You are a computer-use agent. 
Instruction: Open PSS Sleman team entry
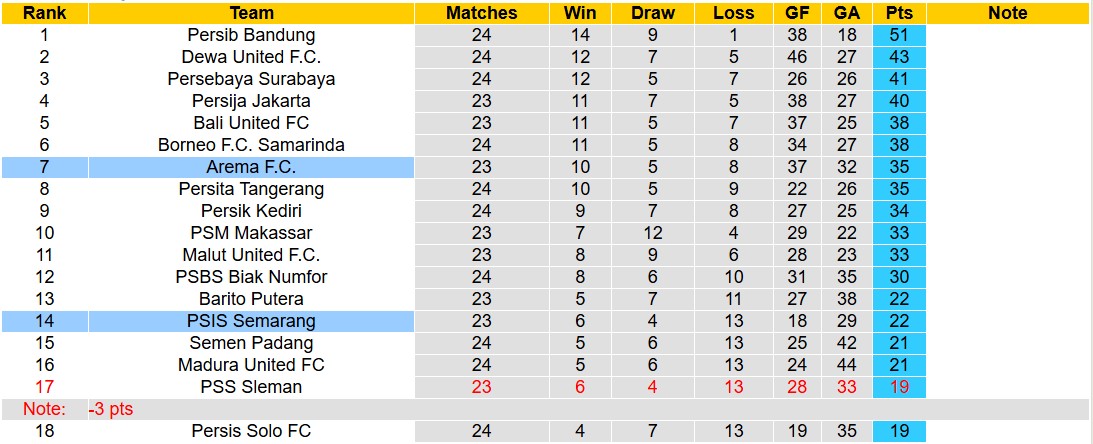[251, 387]
